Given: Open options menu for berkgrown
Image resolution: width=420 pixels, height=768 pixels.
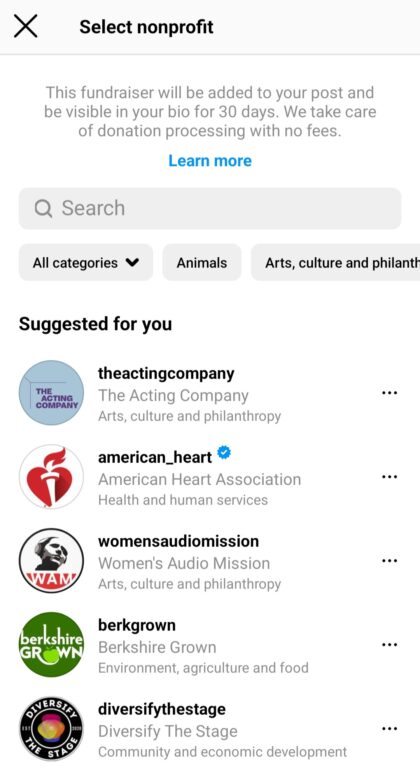Looking at the screenshot, I should pyautogui.click(x=389, y=645).
